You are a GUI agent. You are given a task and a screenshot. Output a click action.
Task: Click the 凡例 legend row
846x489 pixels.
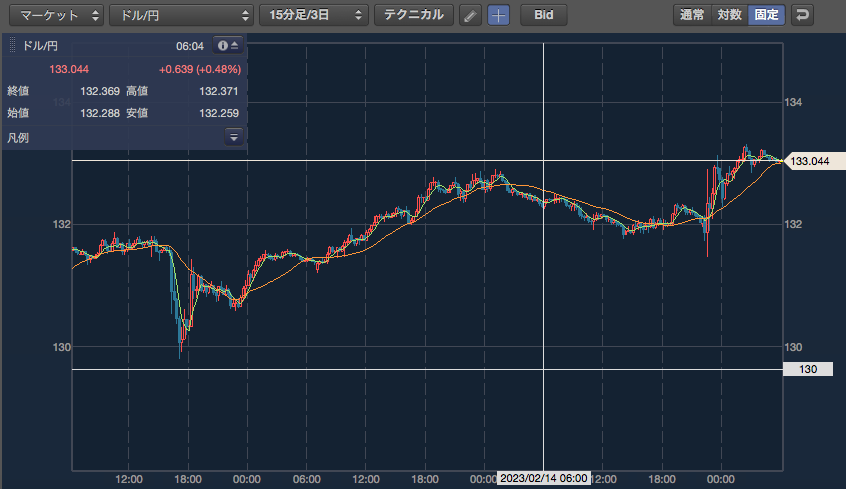tap(125, 138)
